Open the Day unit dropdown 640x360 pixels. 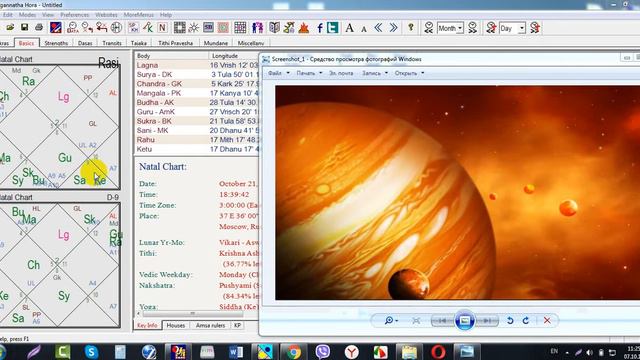[522, 28]
